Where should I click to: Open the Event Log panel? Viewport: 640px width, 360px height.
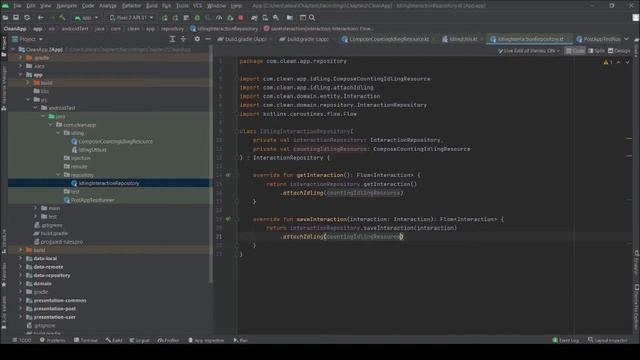coord(566,340)
